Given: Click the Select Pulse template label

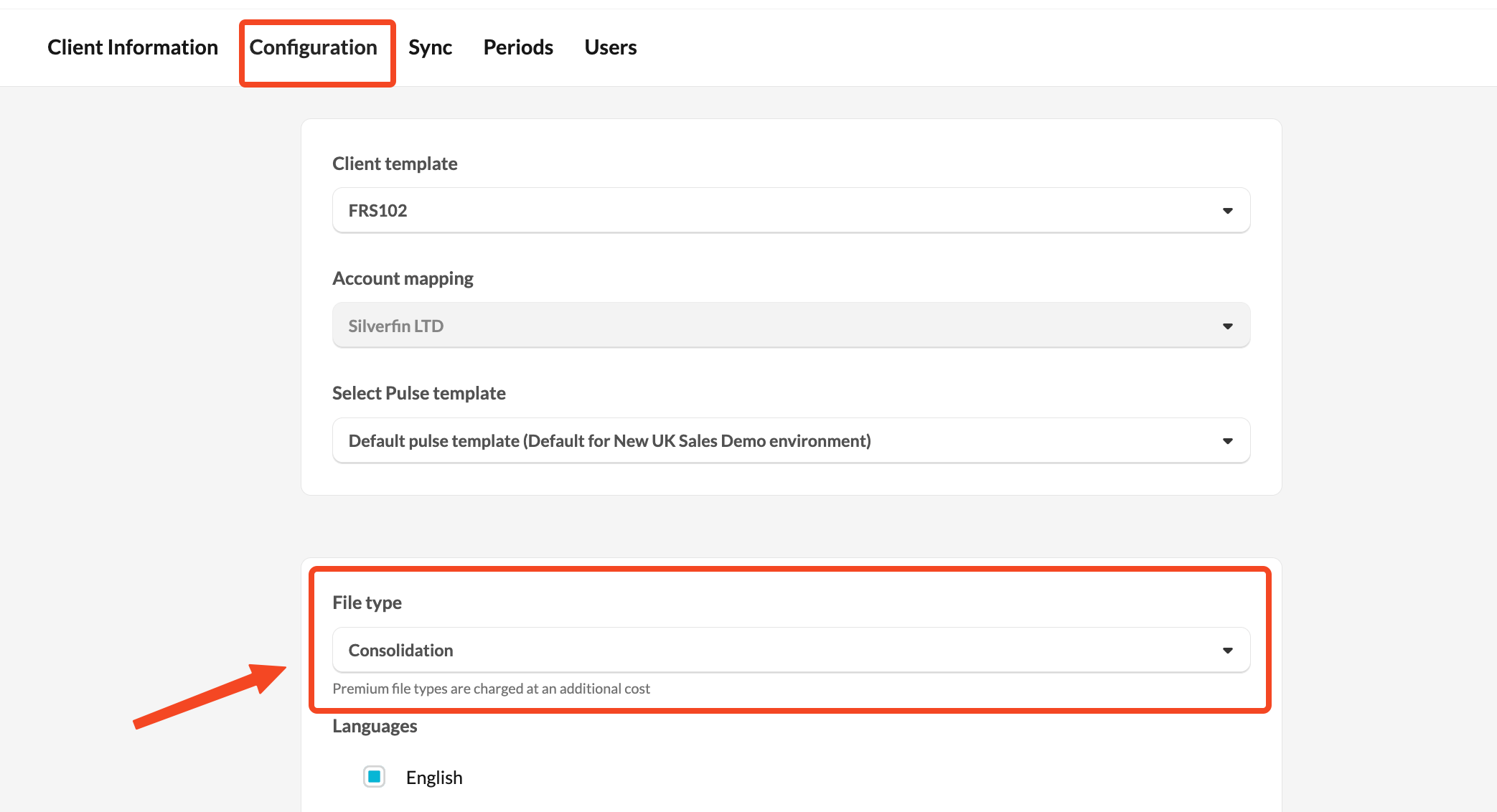Looking at the screenshot, I should pos(419,393).
